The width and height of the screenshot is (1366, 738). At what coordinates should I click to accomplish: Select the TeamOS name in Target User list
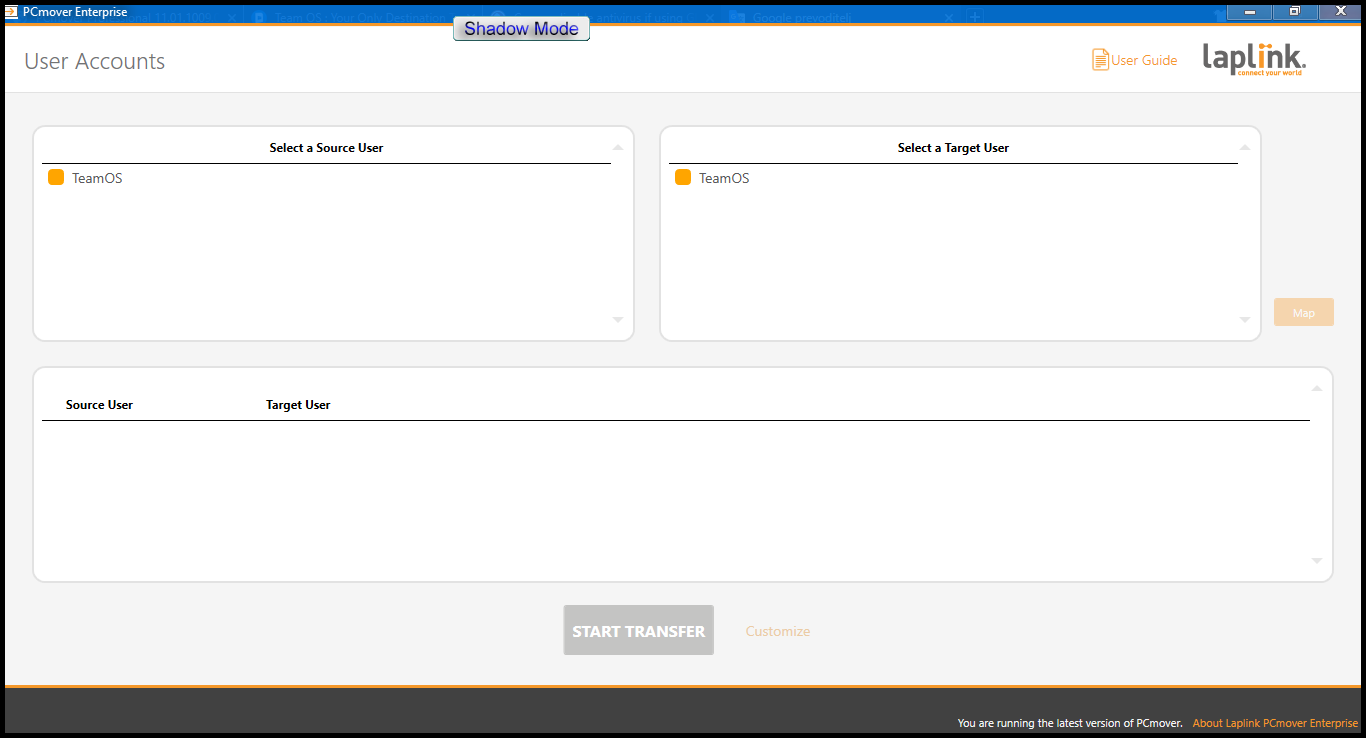click(x=724, y=178)
